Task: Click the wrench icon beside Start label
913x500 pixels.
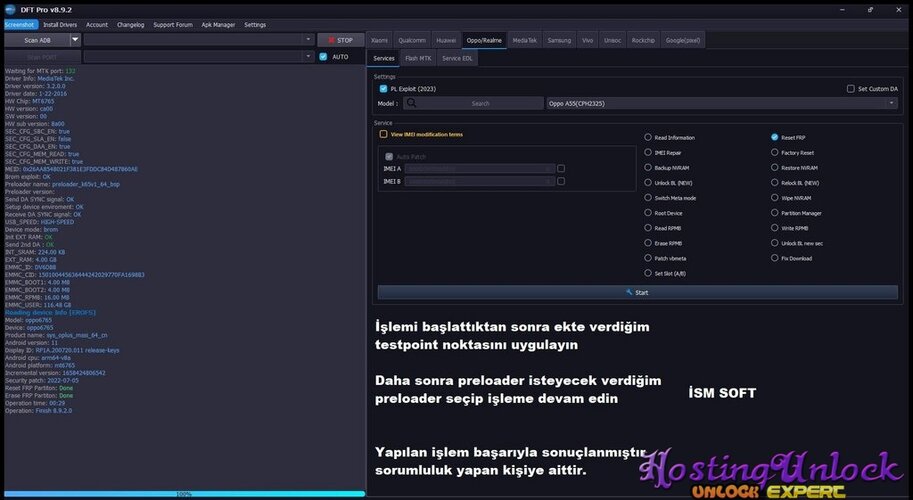Action: (629, 292)
